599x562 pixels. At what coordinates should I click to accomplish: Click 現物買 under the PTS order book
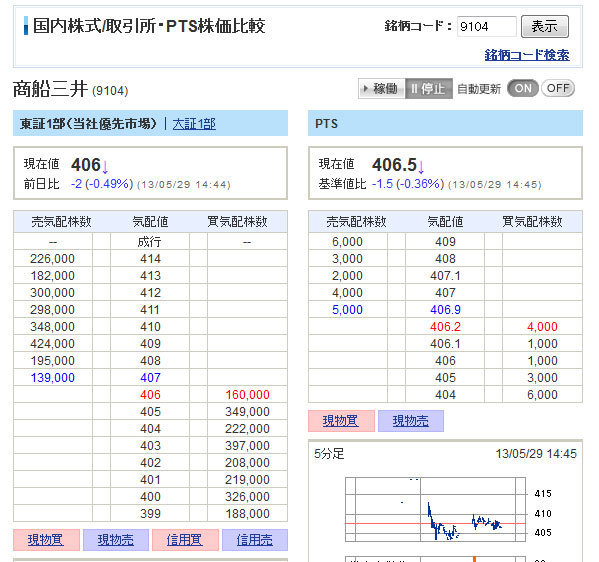pyautogui.click(x=341, y=421)
